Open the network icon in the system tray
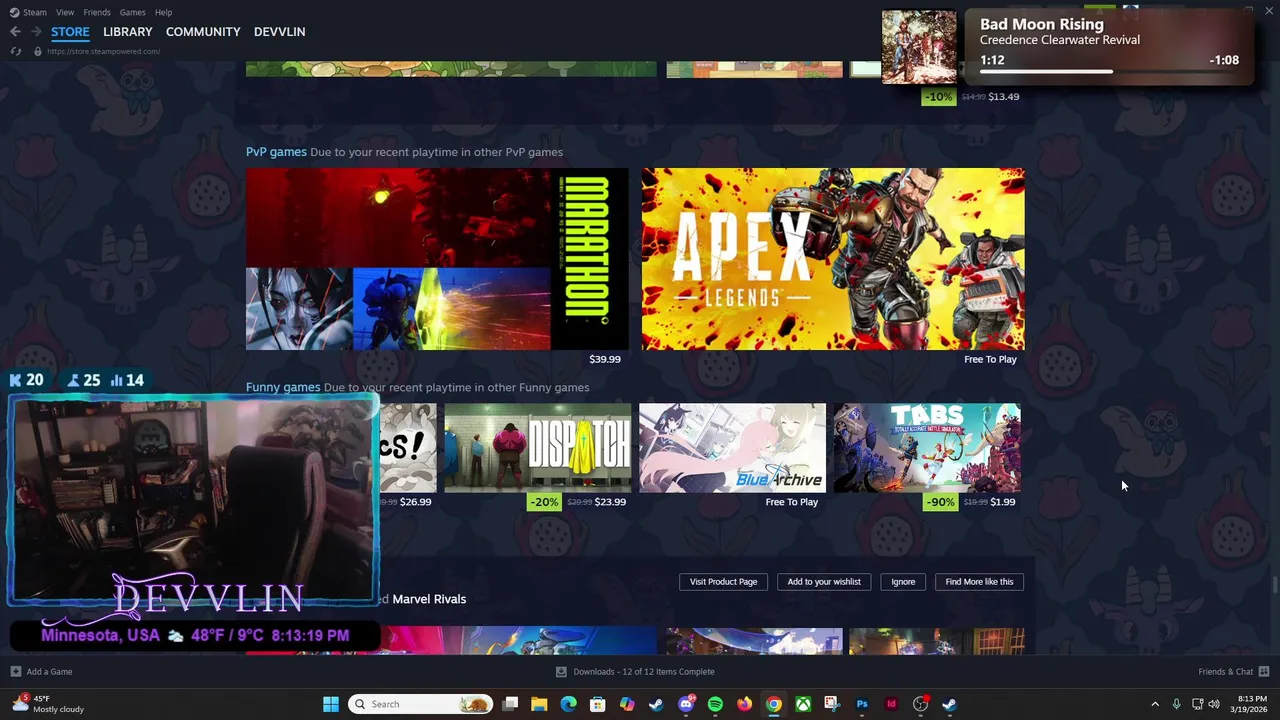Image resolution: width=1280 pixels, height=720 pixels. (1197, 704)
